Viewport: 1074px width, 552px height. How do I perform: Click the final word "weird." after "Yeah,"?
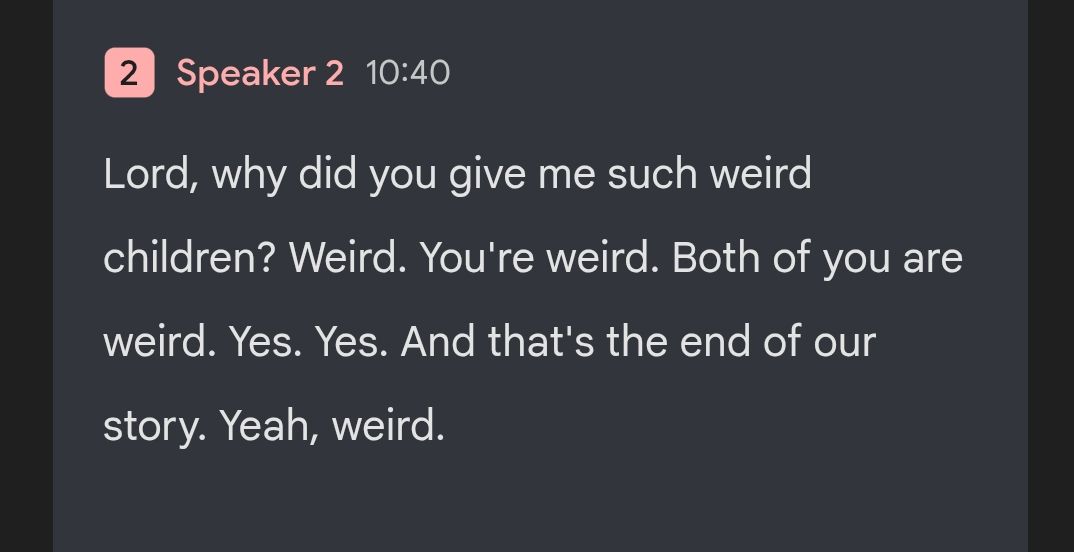pyautogui.click(x=388, y=427)
